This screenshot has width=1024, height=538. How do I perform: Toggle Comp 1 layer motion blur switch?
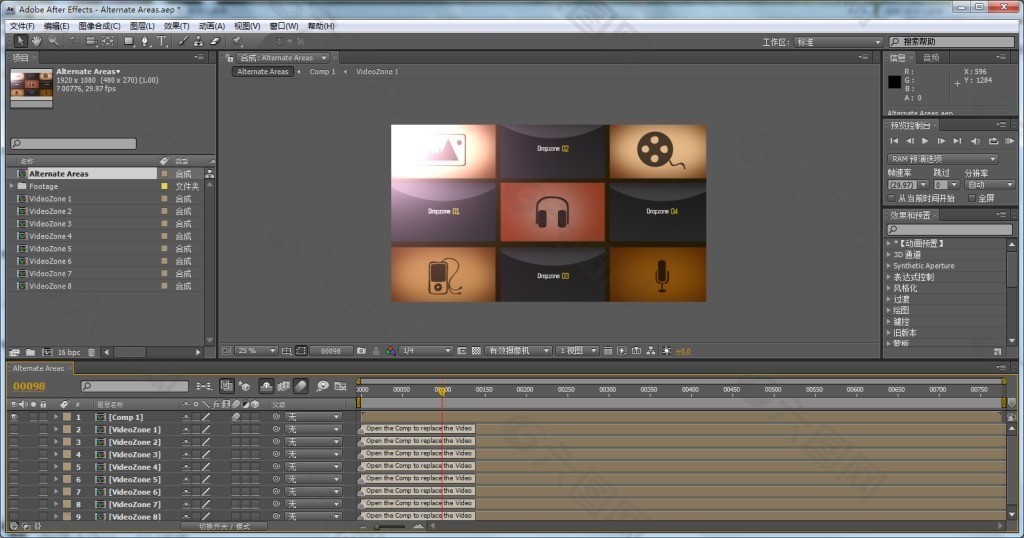click(236, 417)
